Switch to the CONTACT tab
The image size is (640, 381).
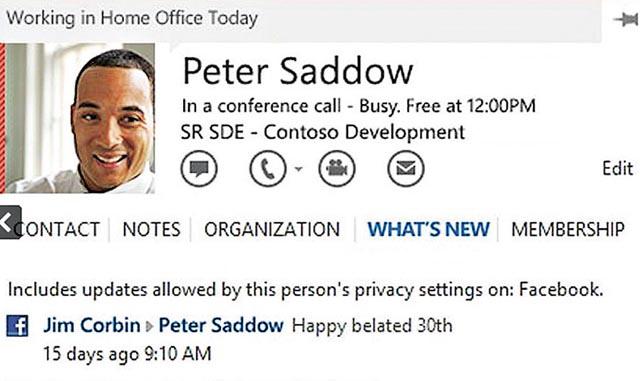pos(57,229)
